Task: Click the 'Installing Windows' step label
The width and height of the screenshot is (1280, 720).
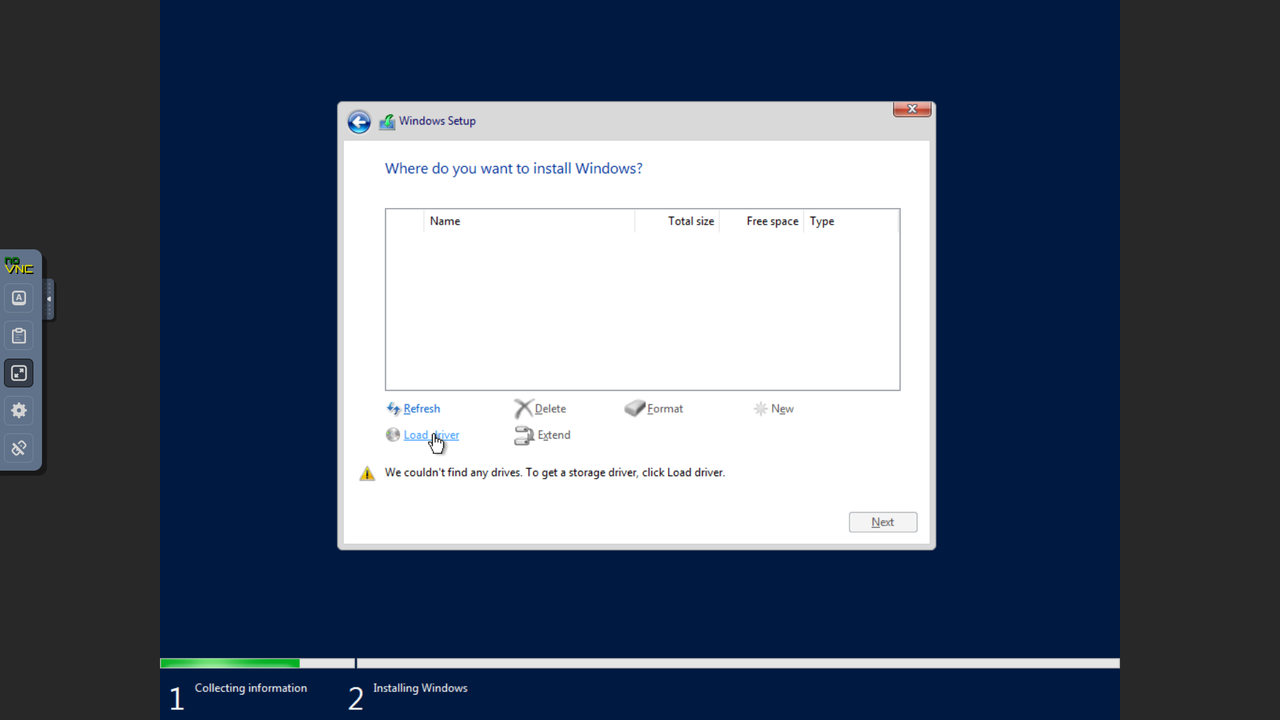Action: tap(420, 688)
